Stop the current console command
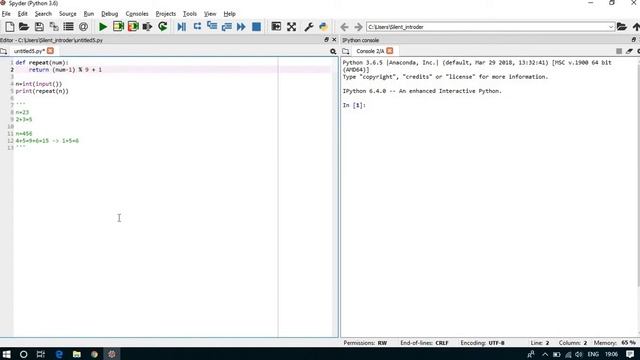 [619, 51]
